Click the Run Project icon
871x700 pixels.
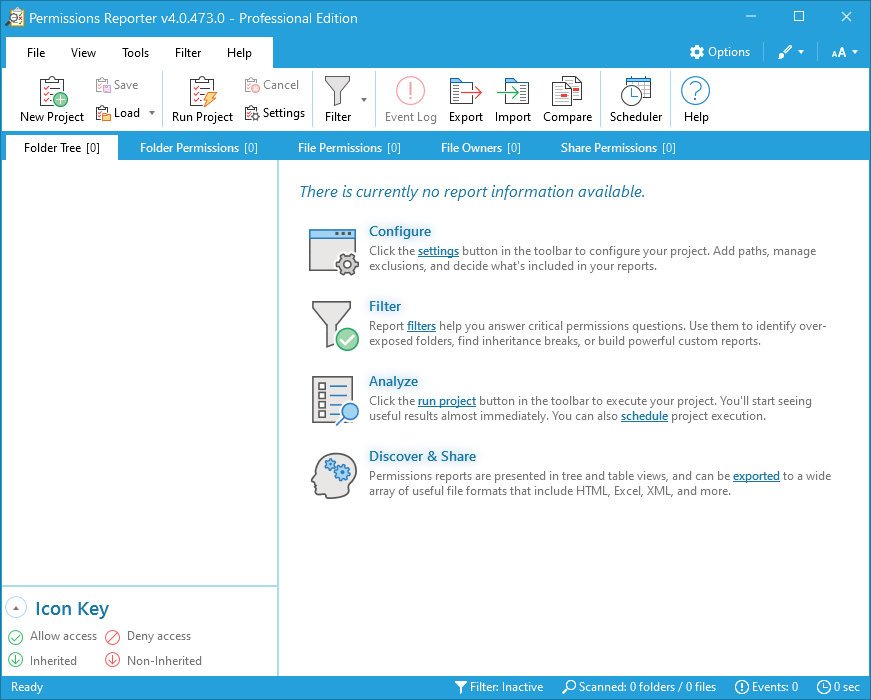pos(202,92)
